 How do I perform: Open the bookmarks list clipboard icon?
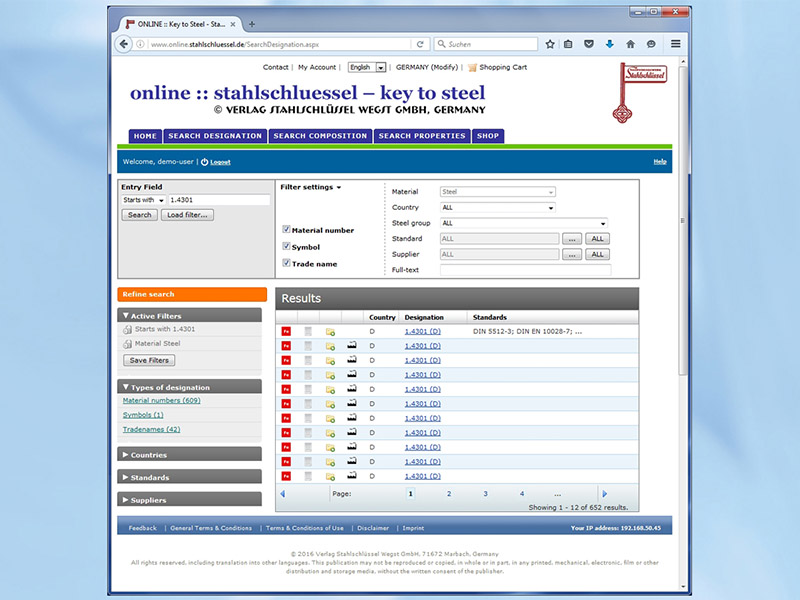568,44
